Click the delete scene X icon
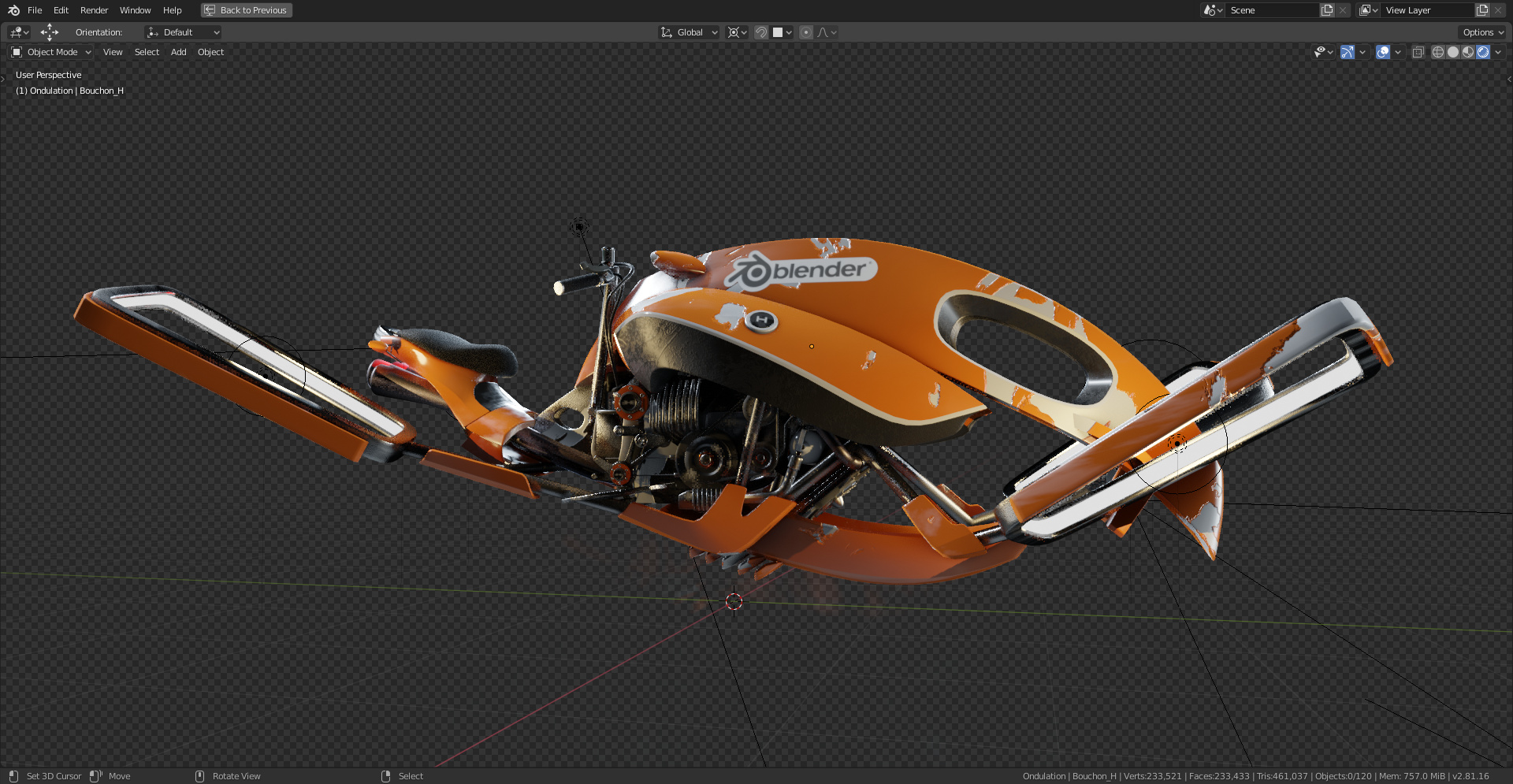This screenshot has height=784, width=1513. tap(1343, 10)
